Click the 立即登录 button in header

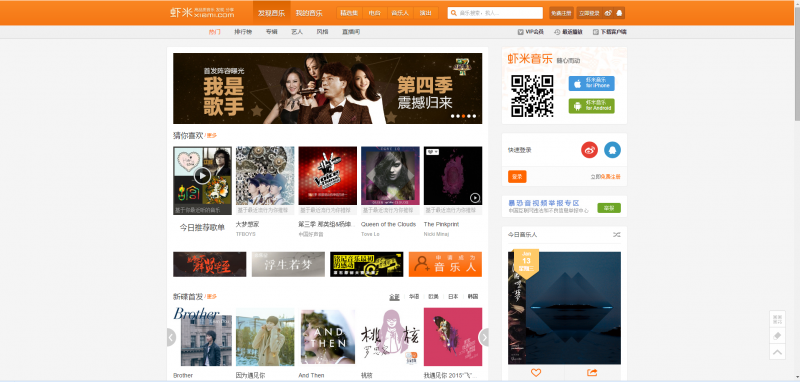click(590, 13)
